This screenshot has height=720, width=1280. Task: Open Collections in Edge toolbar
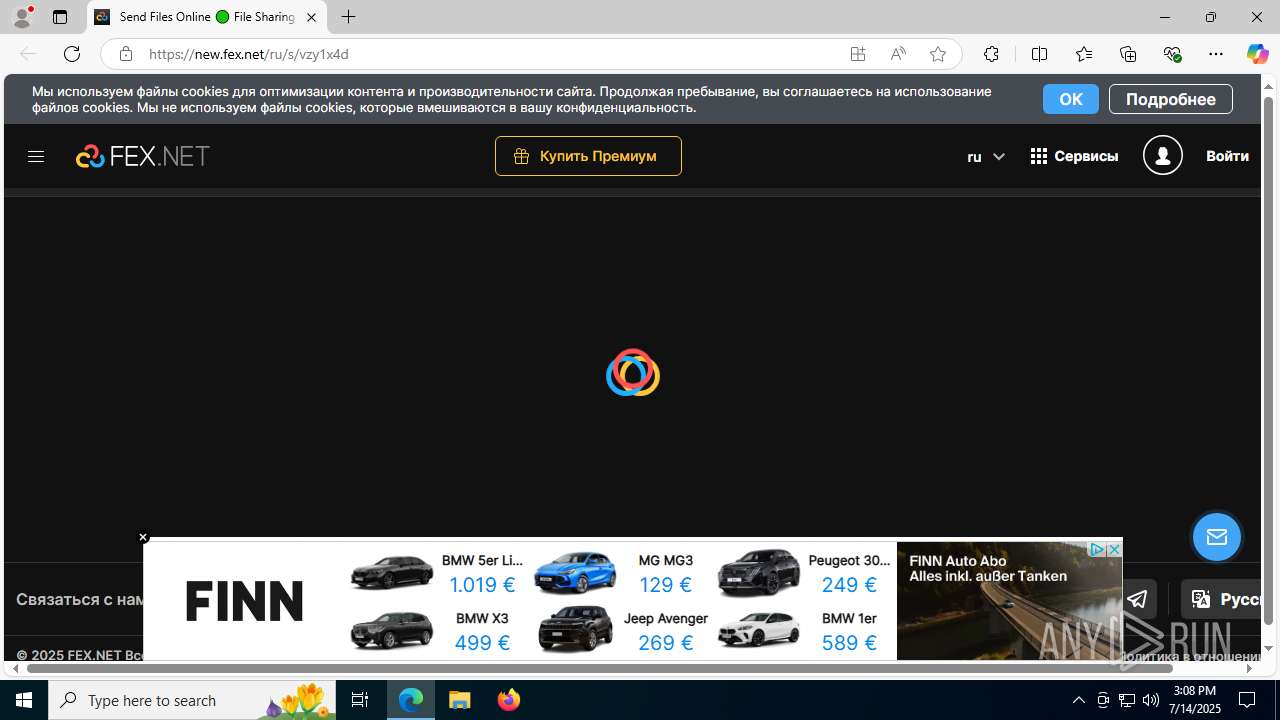(1128, 54)
